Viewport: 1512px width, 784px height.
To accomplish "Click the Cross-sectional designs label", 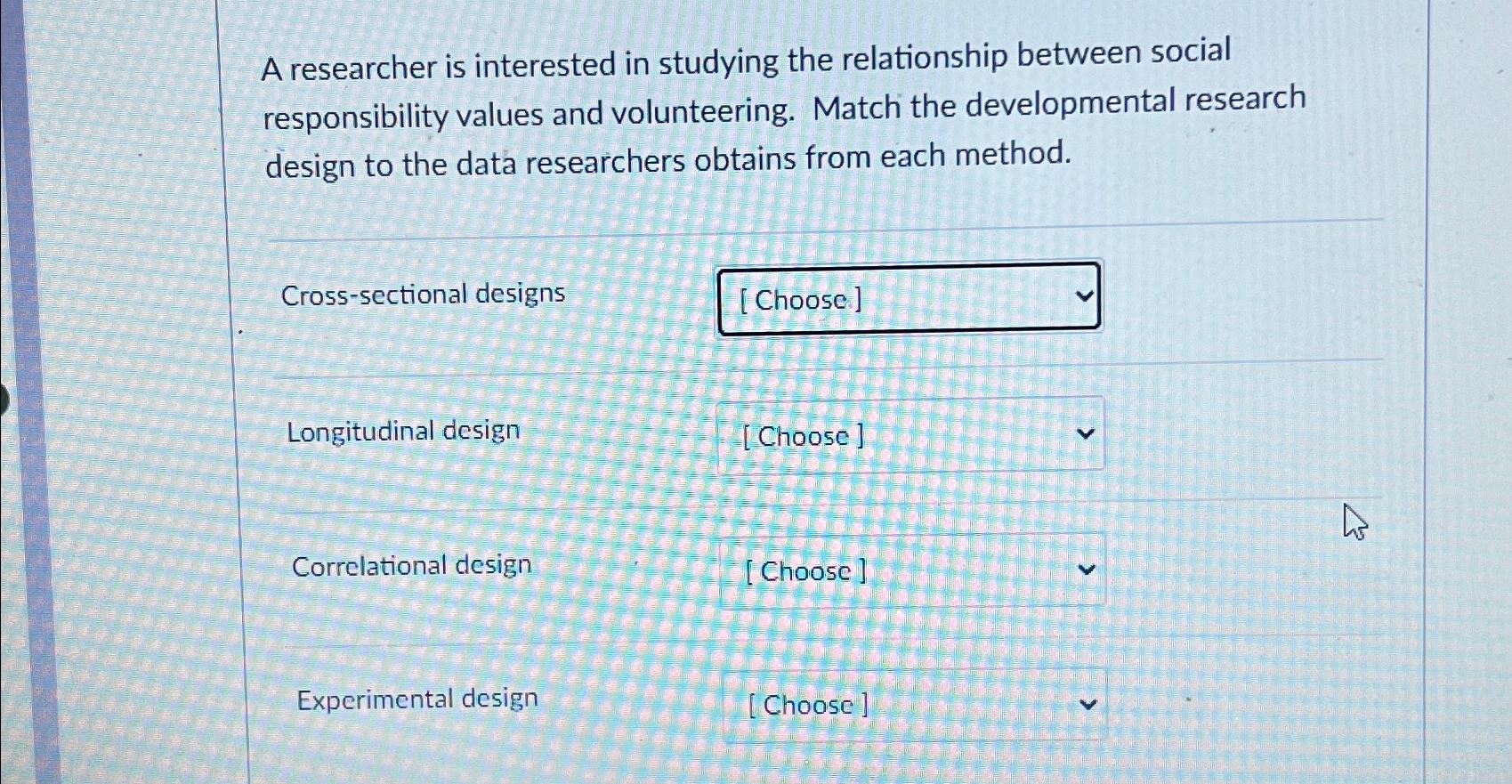I will [x=422, y=294].
